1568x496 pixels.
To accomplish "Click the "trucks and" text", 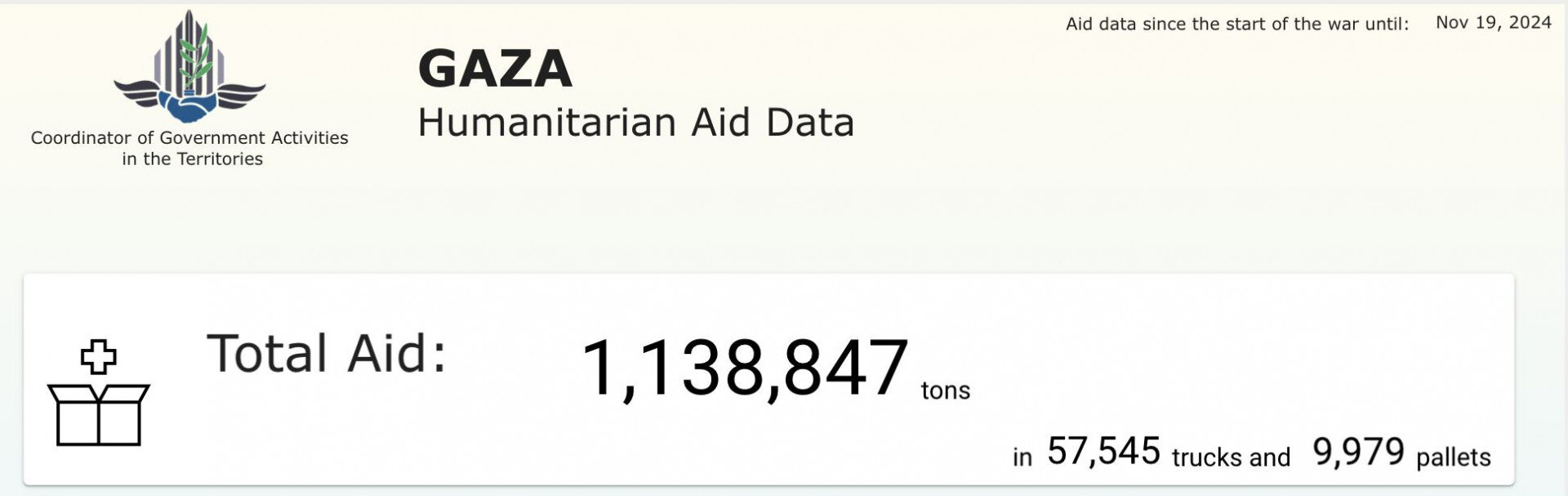I will coord(1231,458).
